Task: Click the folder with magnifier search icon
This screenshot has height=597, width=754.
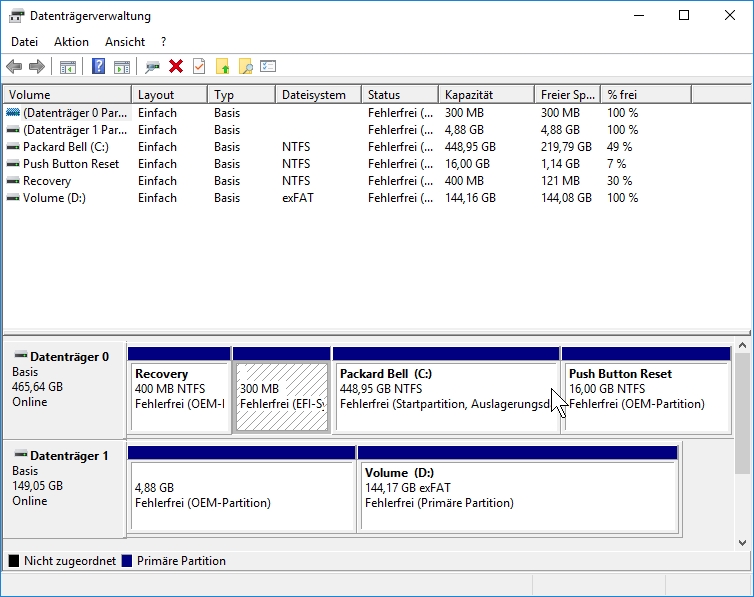Action: [x=246, y=66]
